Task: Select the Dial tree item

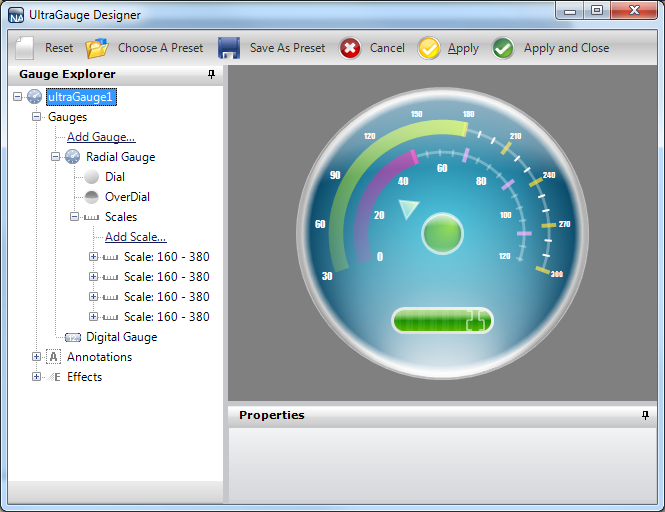Action: (x=114, y=177)
